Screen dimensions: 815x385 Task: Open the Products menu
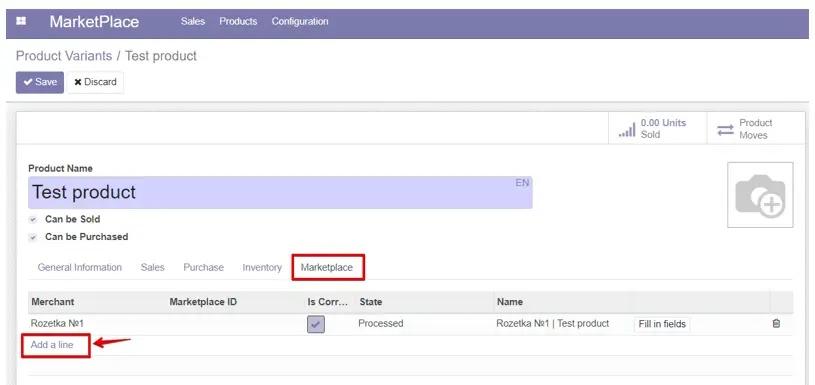coord(238,22)
